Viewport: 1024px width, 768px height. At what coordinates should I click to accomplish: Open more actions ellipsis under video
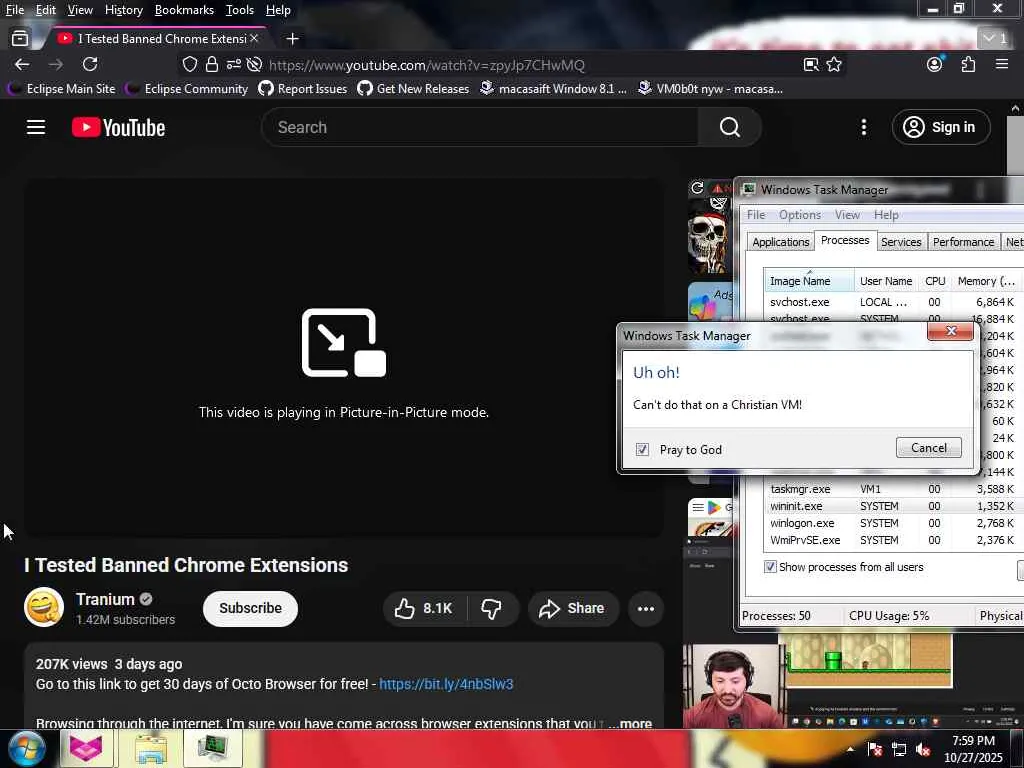point(646,609)
